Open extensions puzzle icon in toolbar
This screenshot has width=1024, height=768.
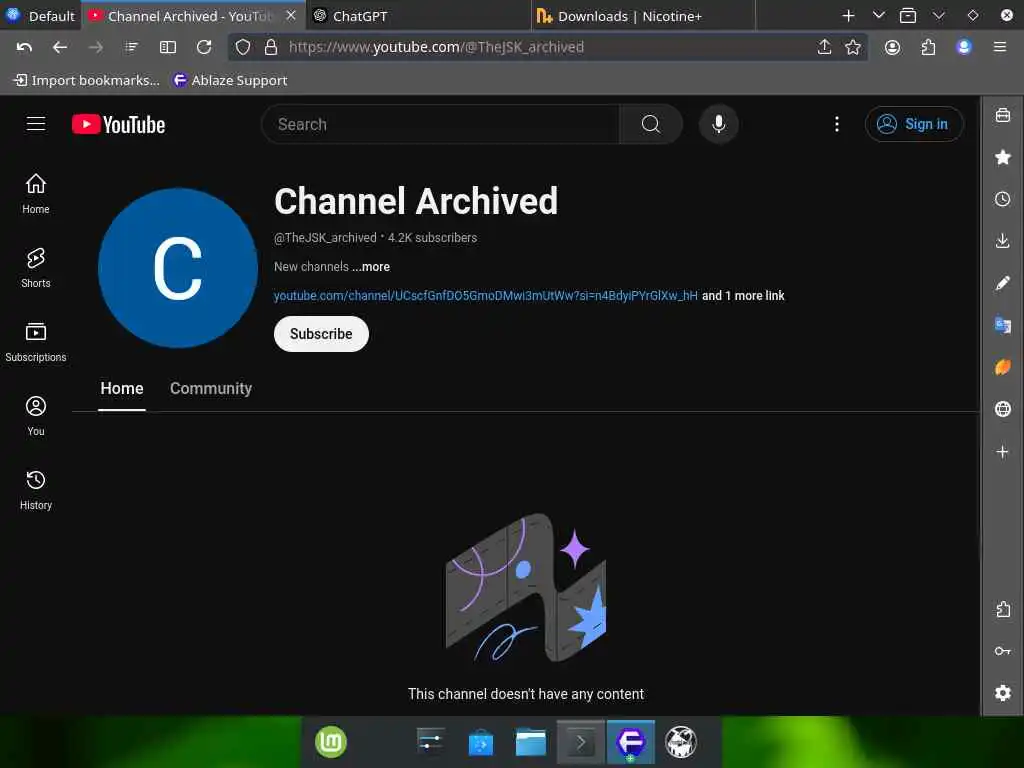928,47
